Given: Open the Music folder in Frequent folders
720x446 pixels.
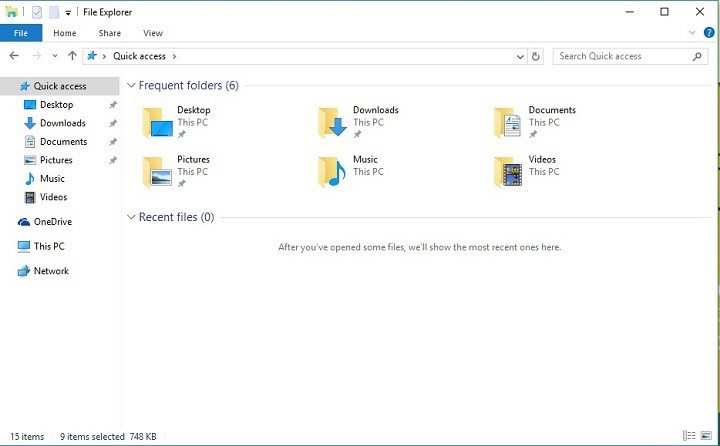Looking at the screenshot, I should [333, 172].
